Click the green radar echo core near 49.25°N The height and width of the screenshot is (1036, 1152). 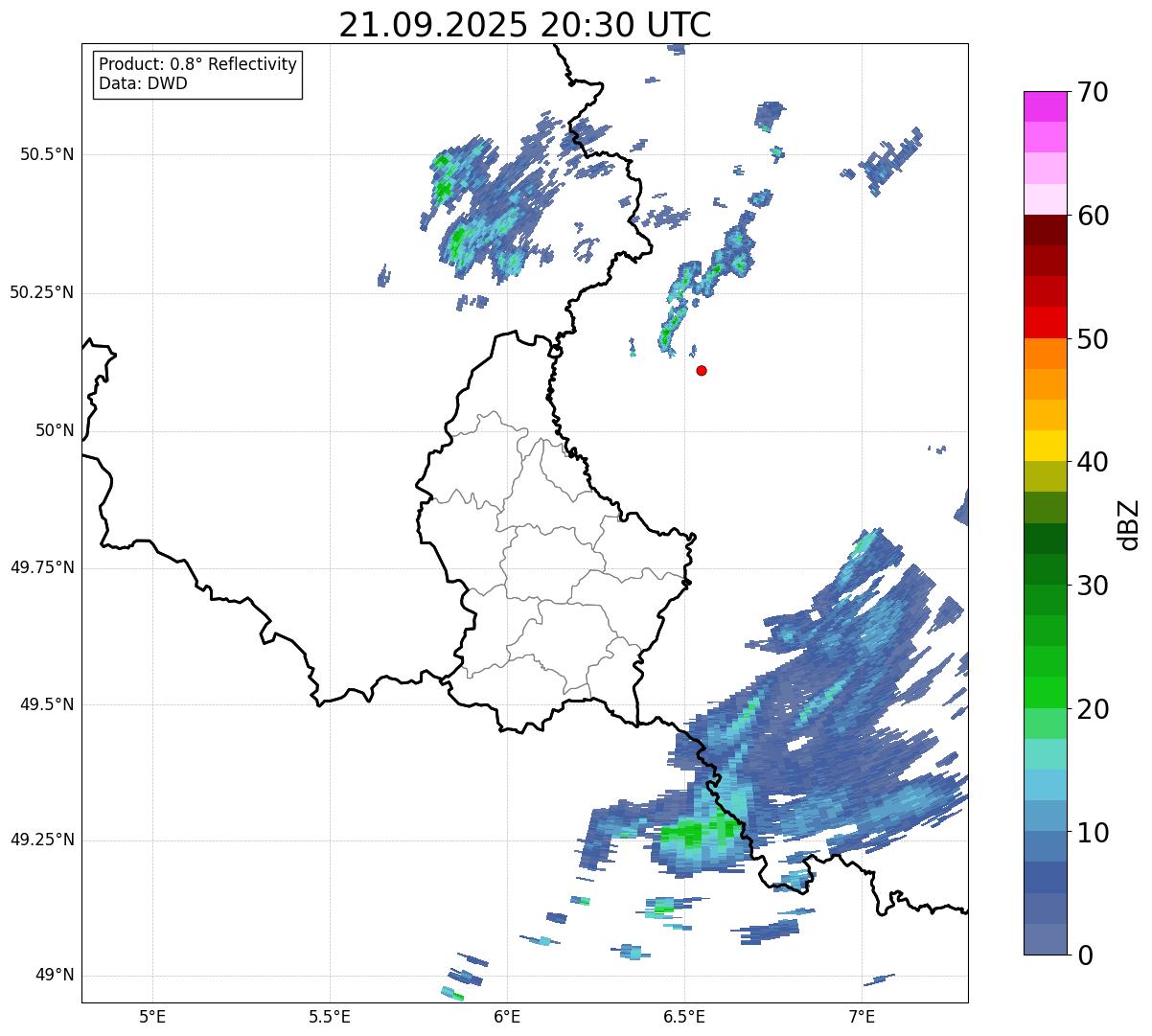[x=700, y=830]
